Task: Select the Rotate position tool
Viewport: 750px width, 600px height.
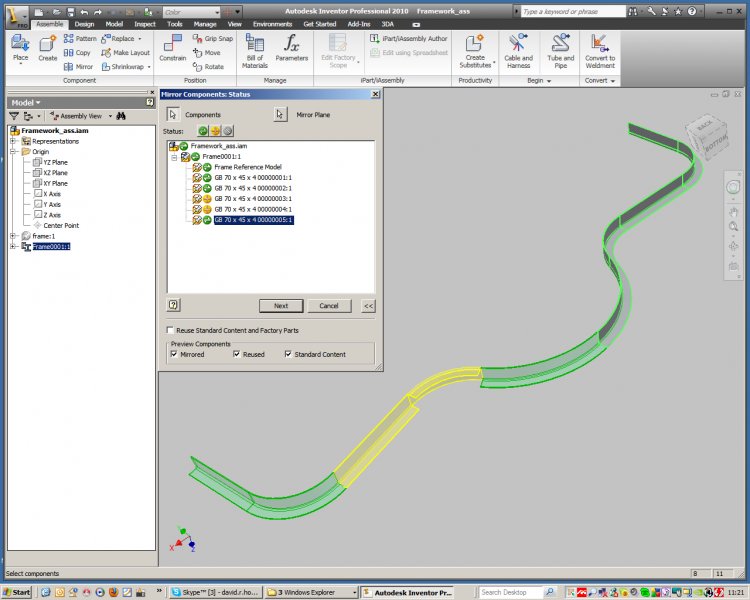Action: click(208, 67)
